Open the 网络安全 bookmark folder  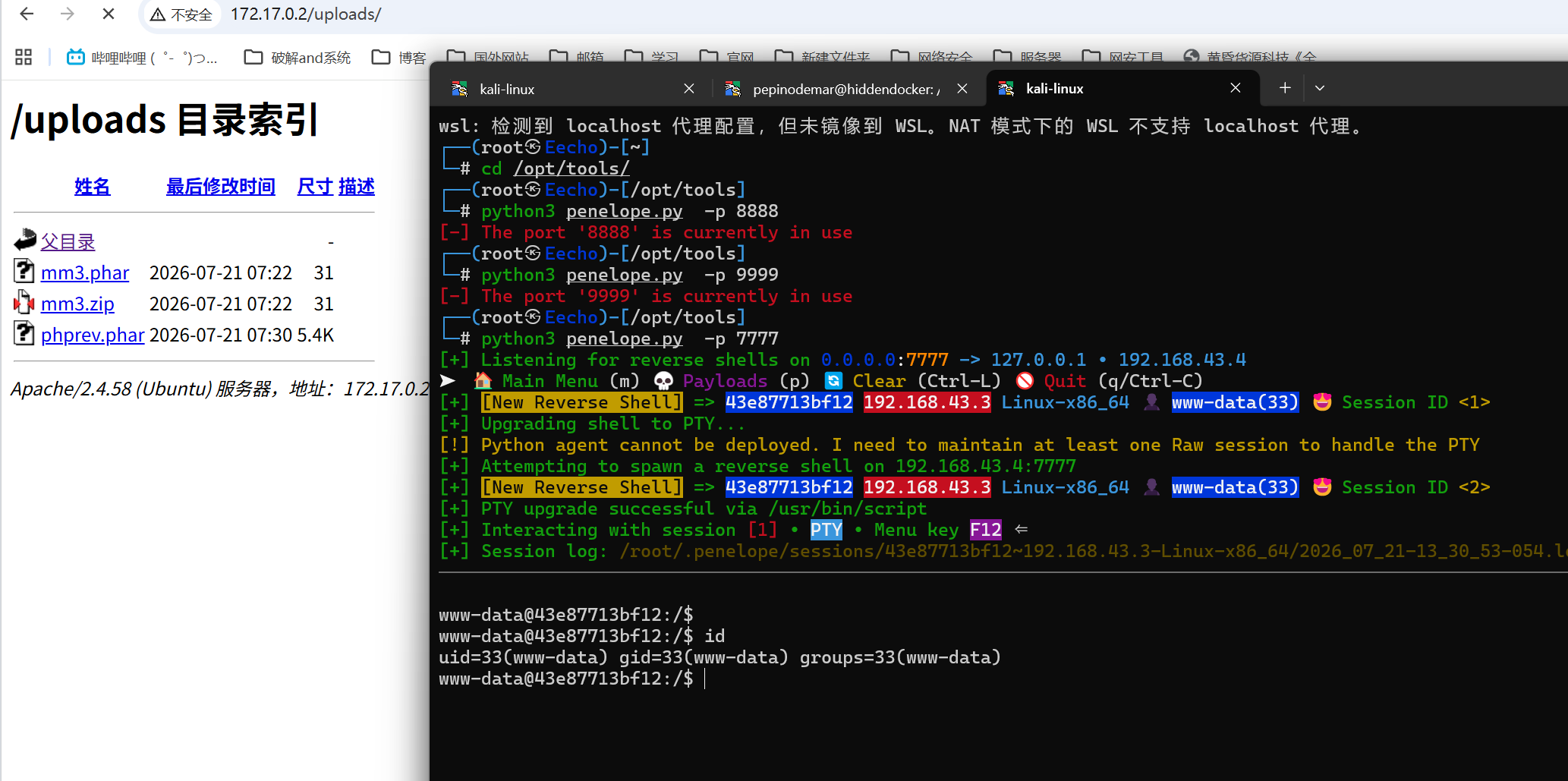tap(931, 56)
